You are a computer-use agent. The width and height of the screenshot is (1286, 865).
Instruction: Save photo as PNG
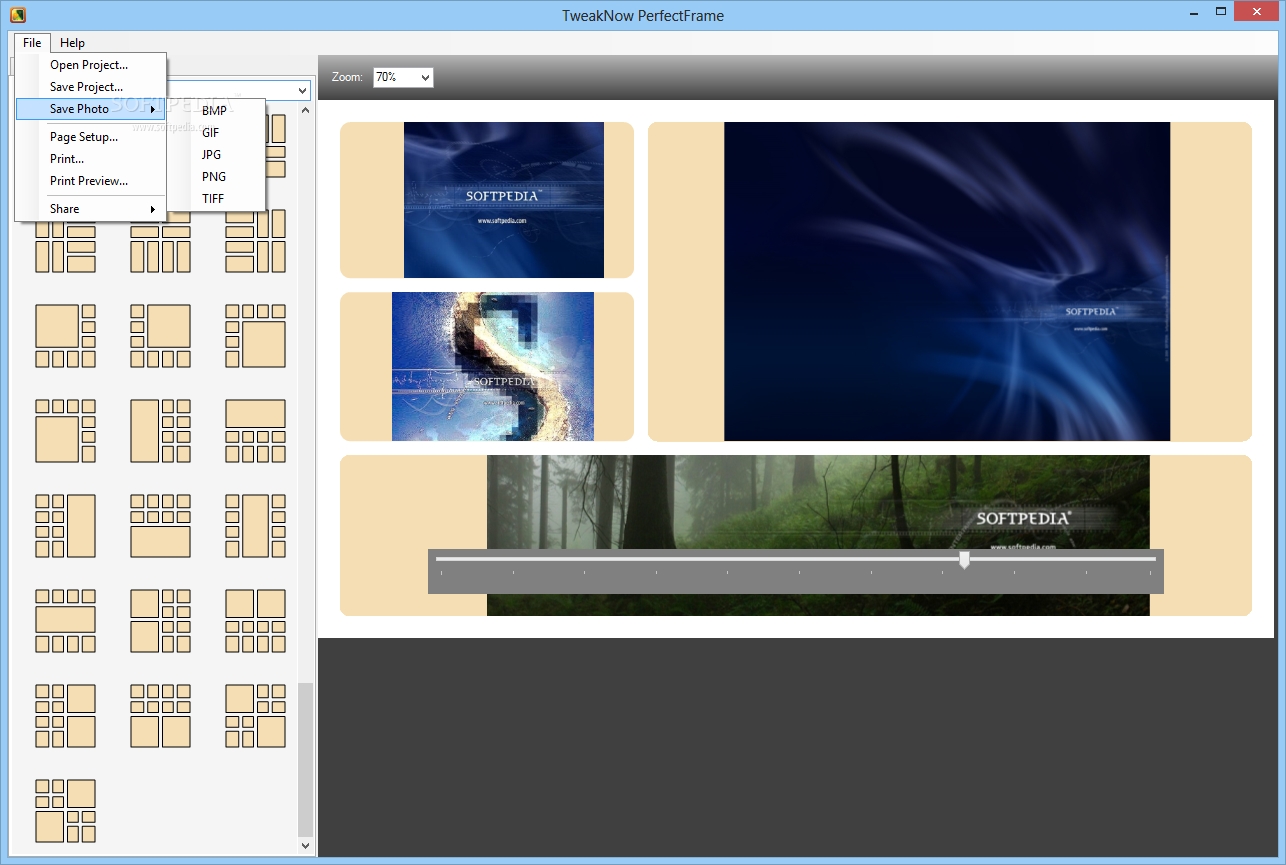[x=215, y=177]
